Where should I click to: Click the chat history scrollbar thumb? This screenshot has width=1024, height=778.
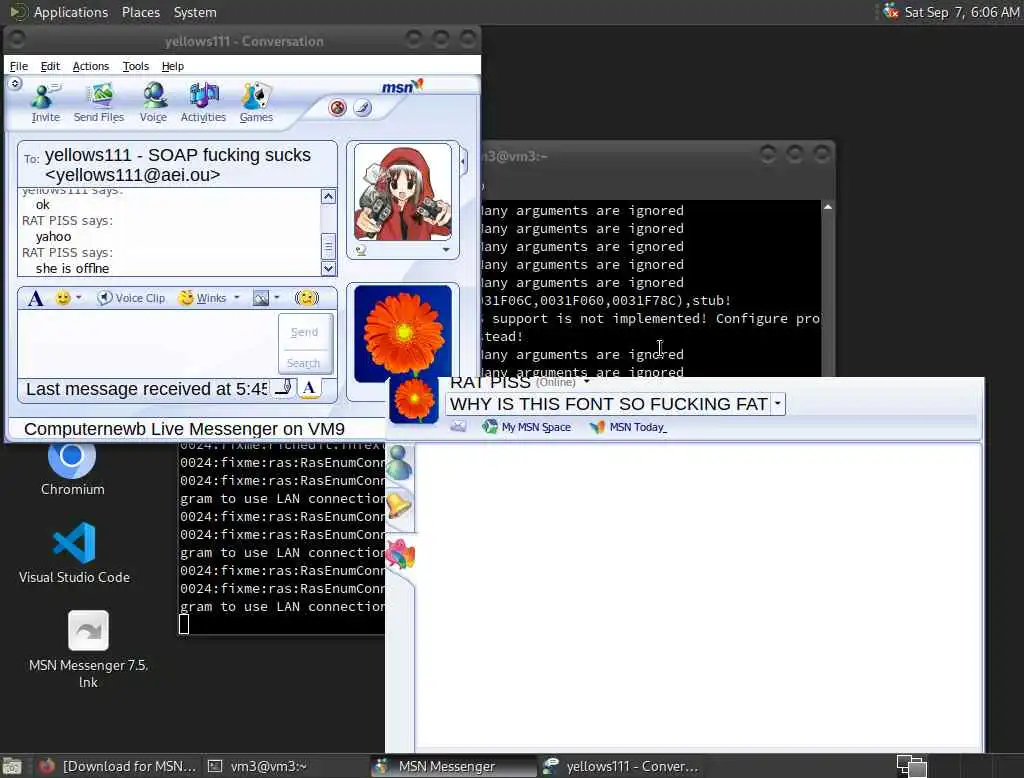(328, 246)
